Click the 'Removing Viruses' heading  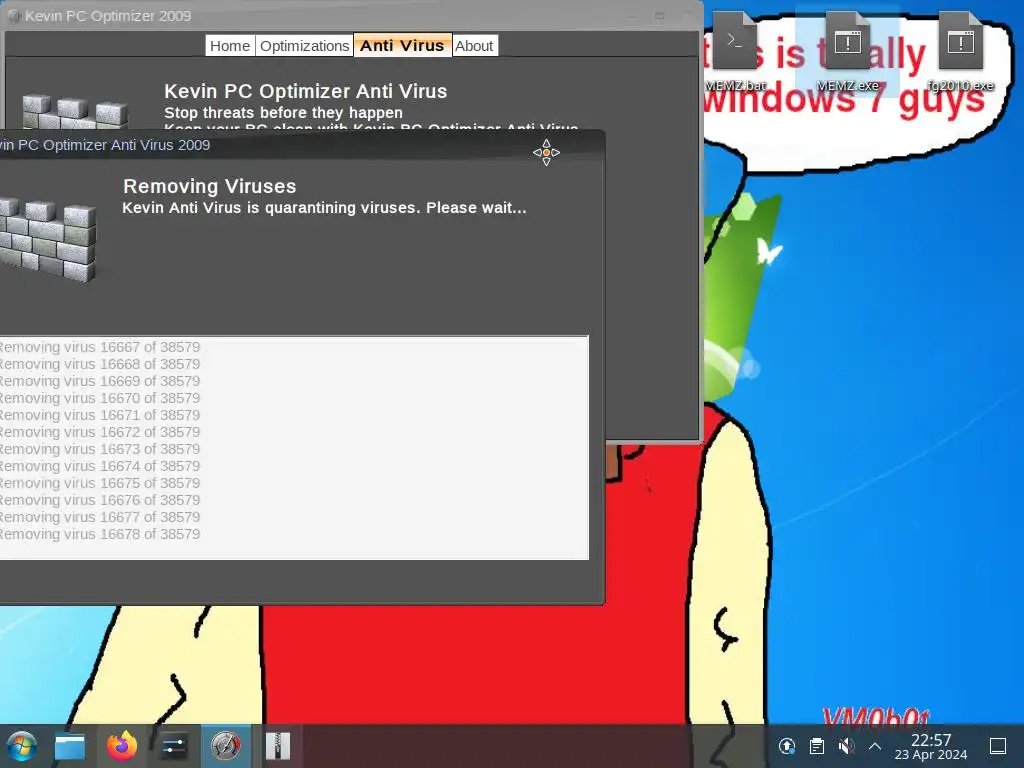210,186
